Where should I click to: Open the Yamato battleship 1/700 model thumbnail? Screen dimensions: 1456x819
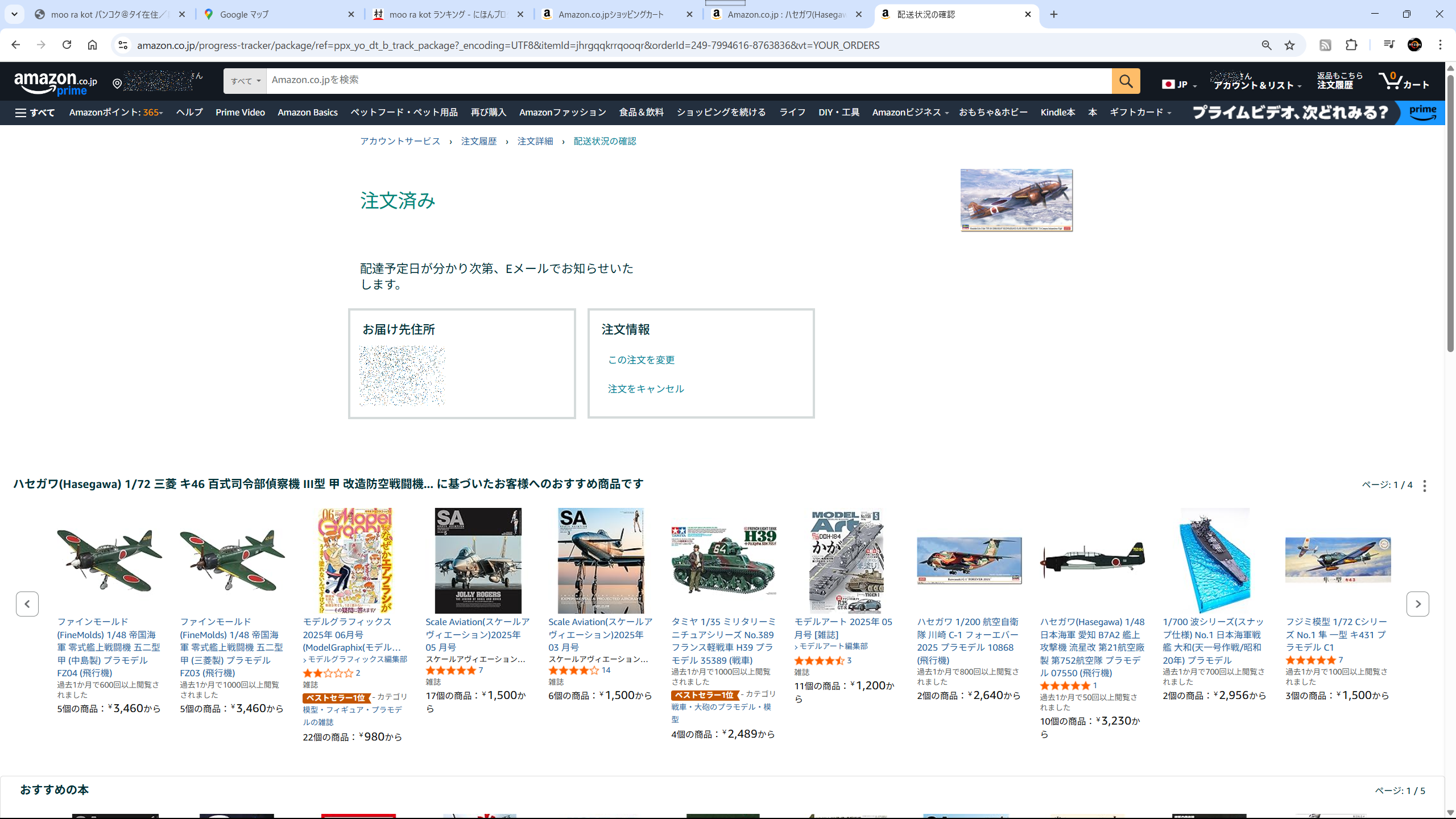click(x=1215, y=561)
